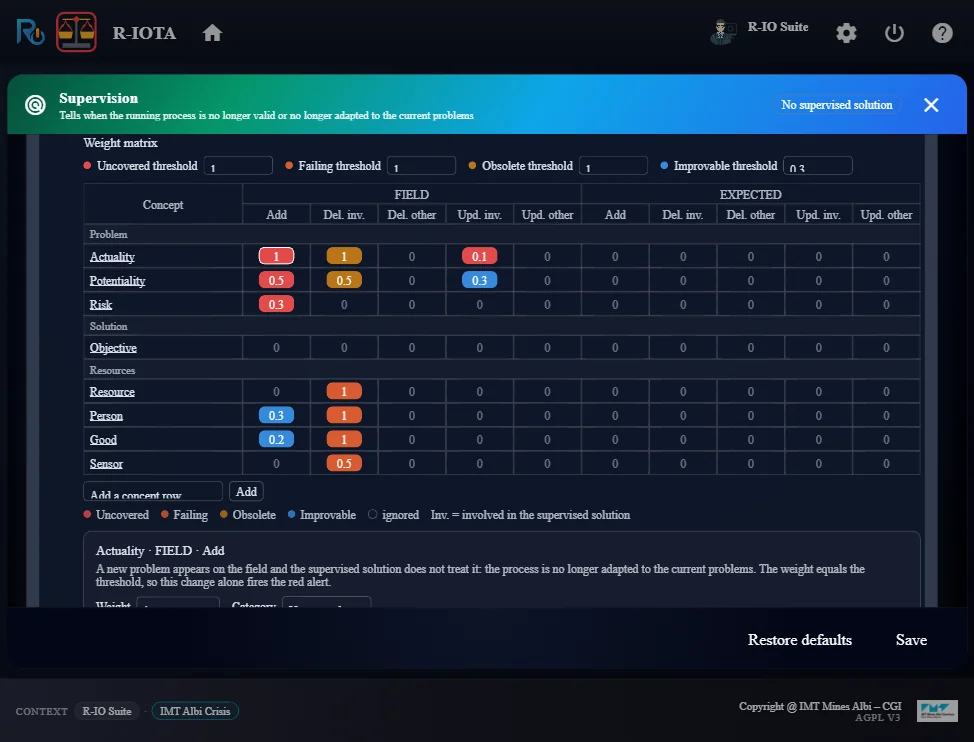Save the weight matrix
This screenshot has height=742, width=974.
(x=911, y=640)
